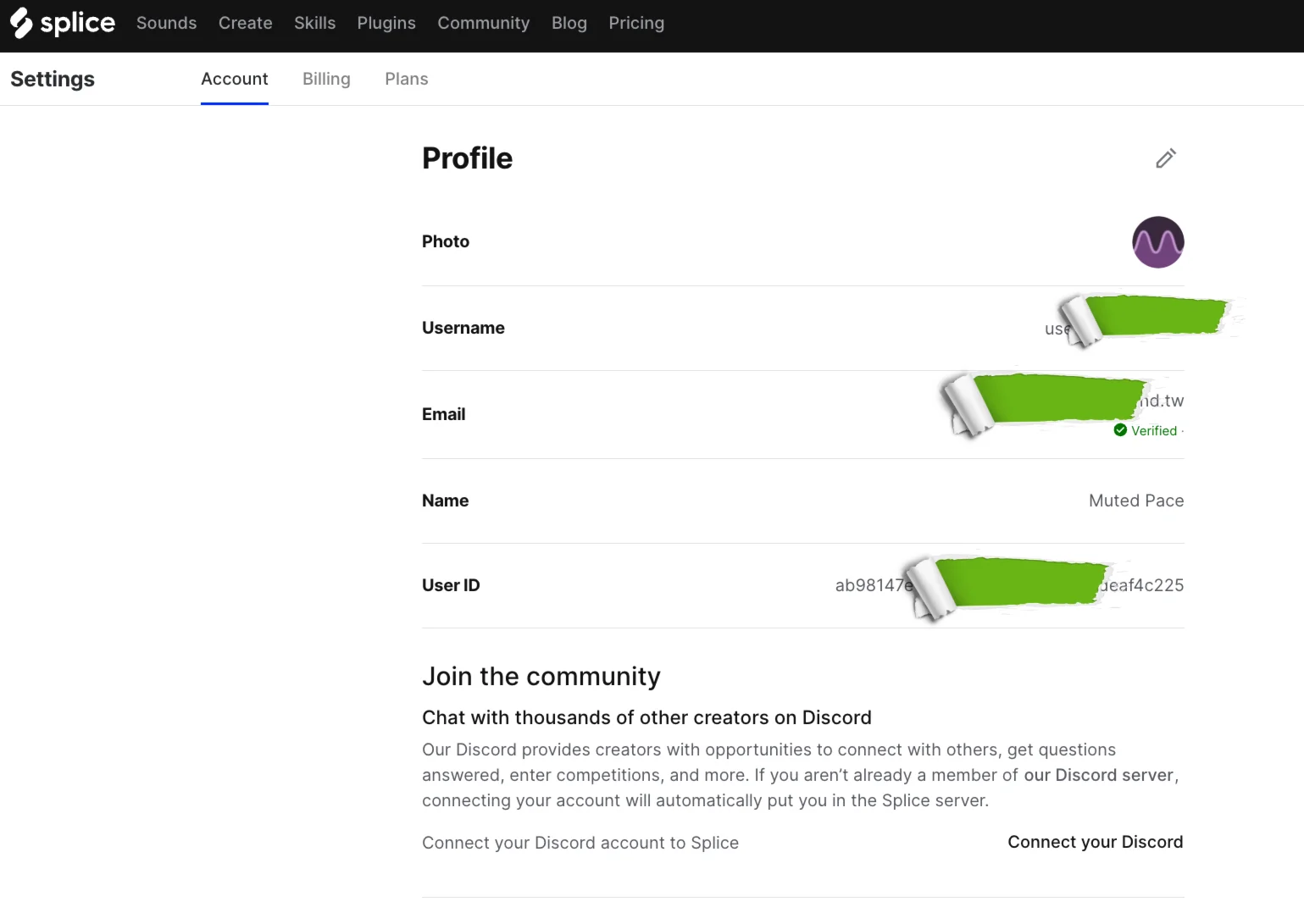Open Skills in the top navigation
The width and height of the screenshot is (1304, 924).
314,23
